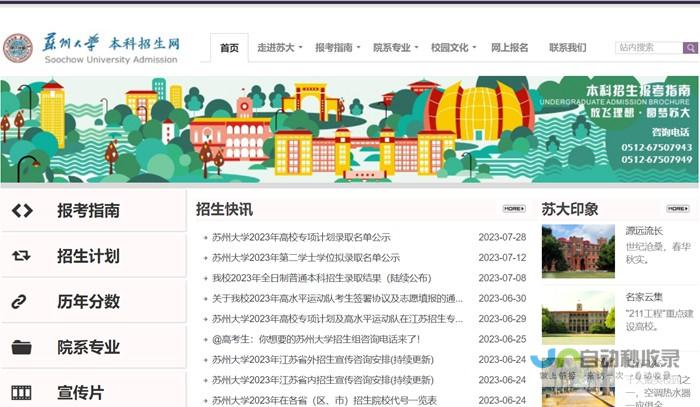The height and width of the screenshot is (407, 700).
Task: Click the 名家云集 campus building thumbnail
Action: (578, 317)
